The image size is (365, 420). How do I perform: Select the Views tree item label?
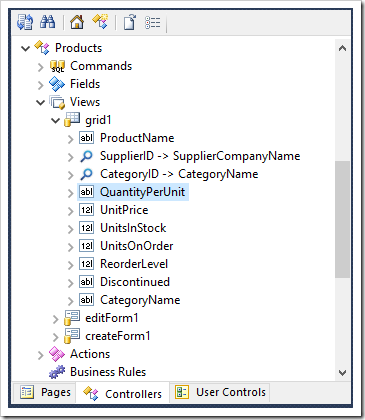(85, 102)
